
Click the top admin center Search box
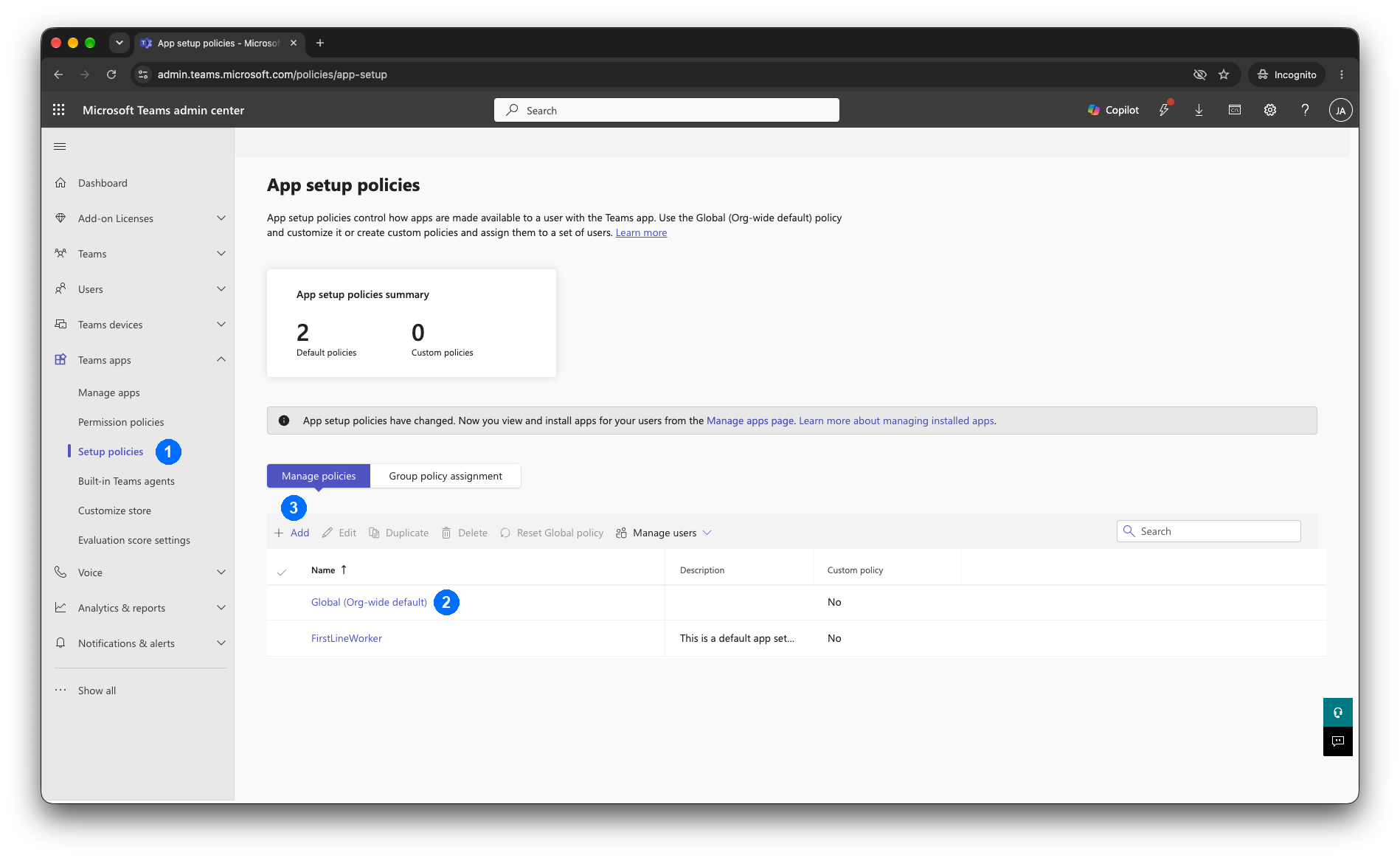[x=667, y=110]
